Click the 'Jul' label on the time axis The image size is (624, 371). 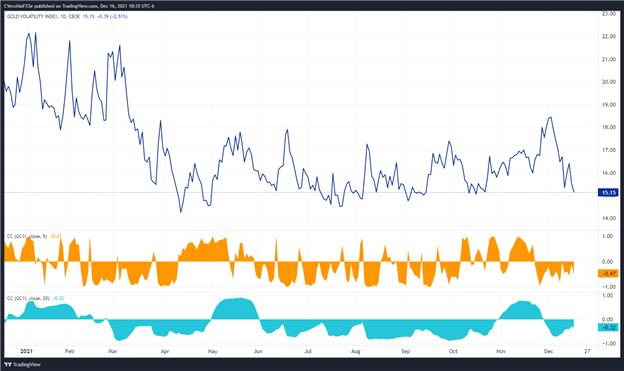[308, 351]
